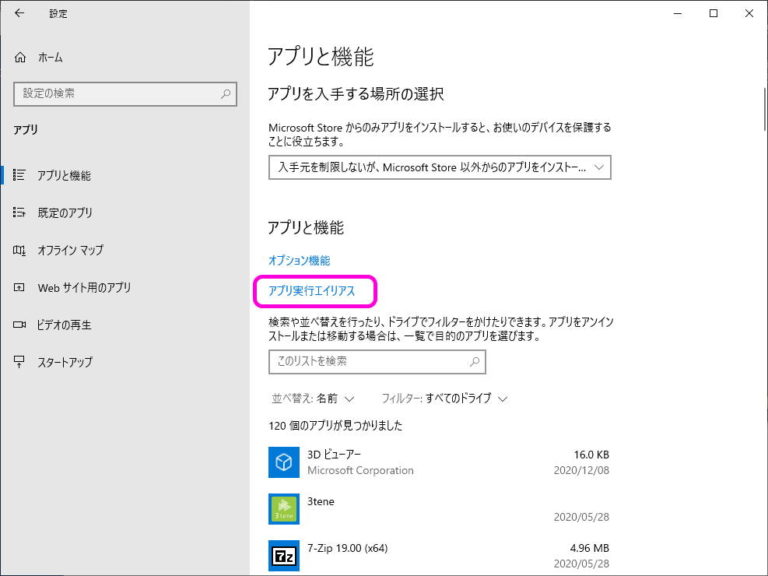The image size is (768, 576).
Task: Focus the このリストを検索 field
Action: coord(377,362)
